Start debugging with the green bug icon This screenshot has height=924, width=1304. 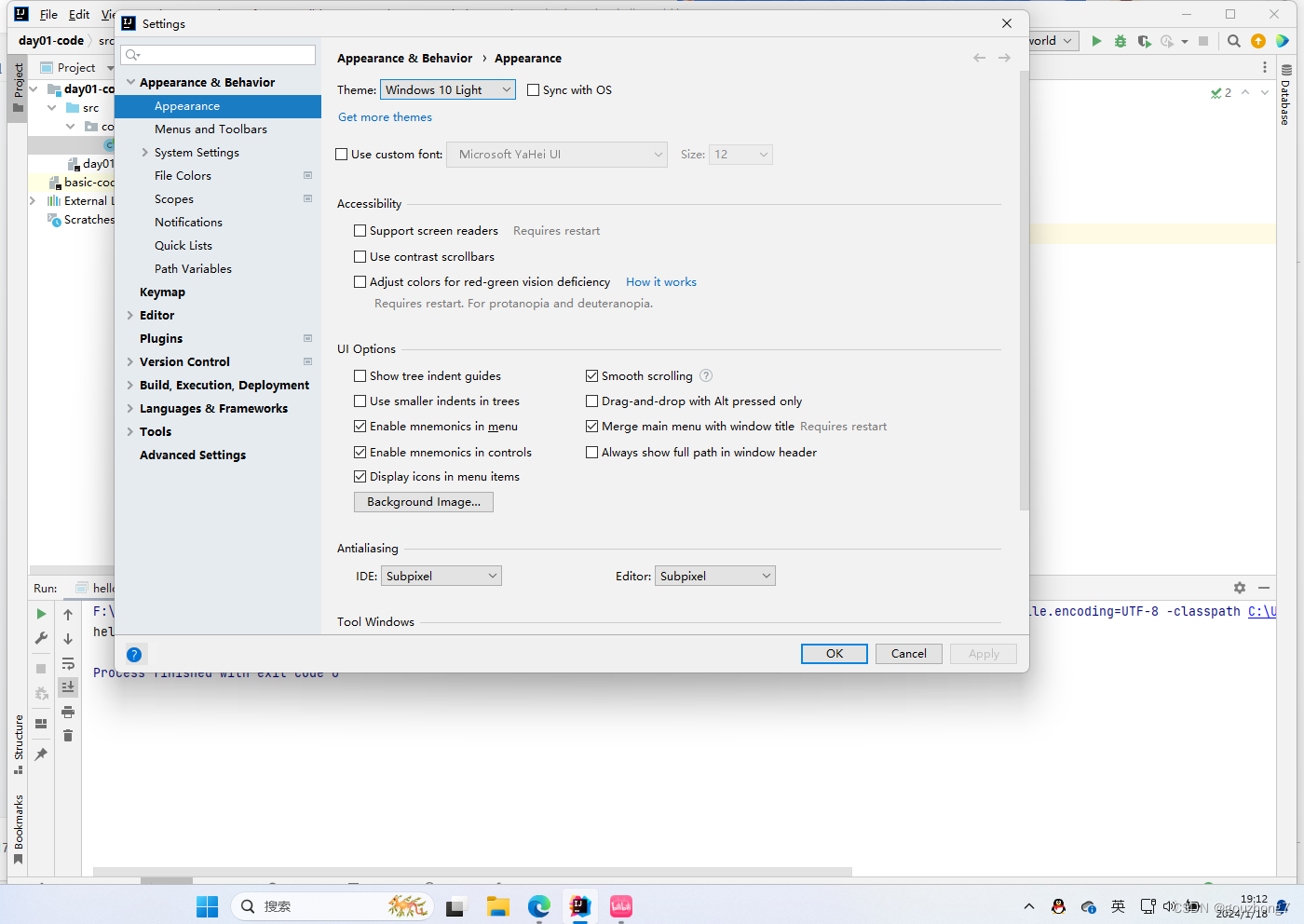click(1121, 41)
